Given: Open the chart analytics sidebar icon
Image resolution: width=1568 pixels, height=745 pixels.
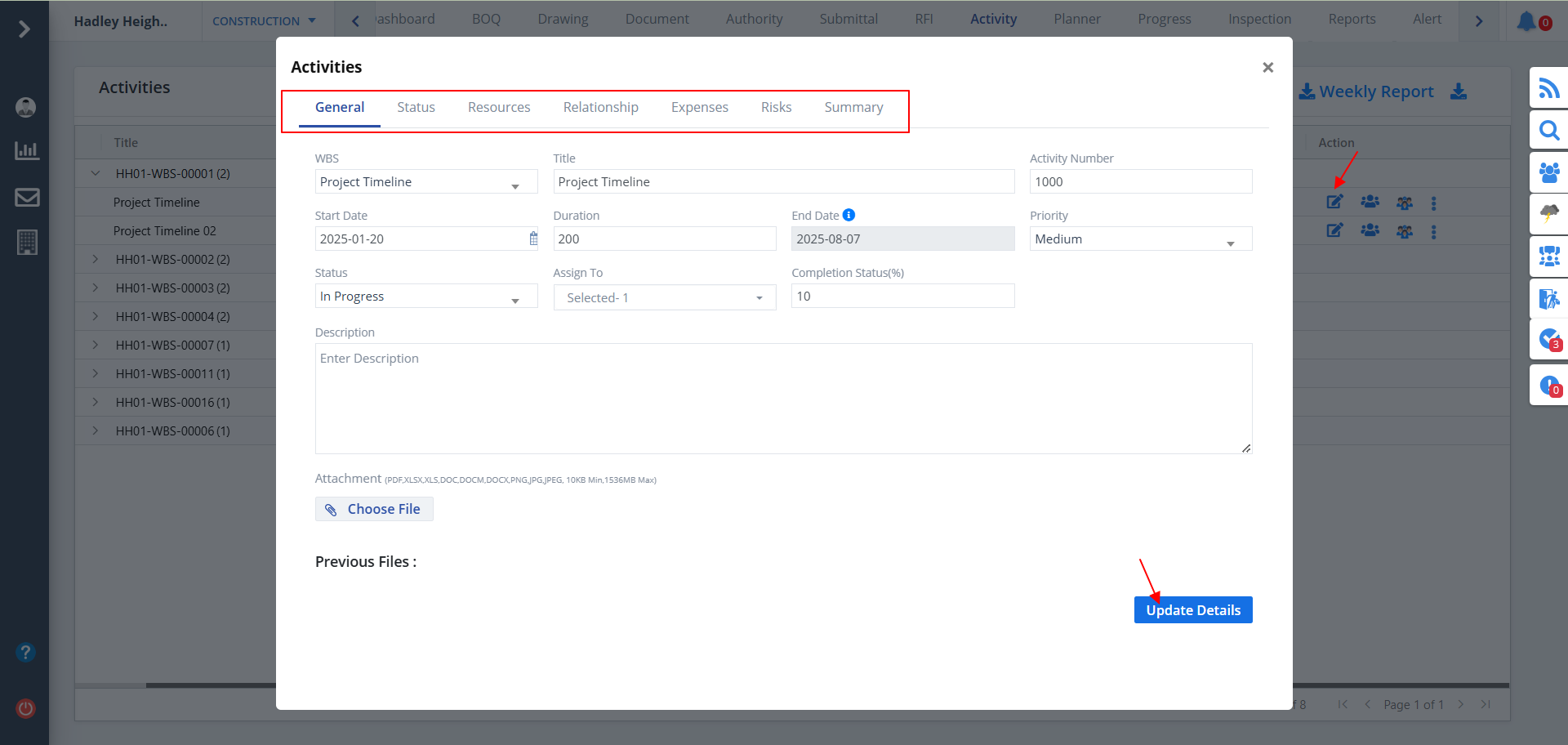Looking at the screenshot, I should point(27,150).
